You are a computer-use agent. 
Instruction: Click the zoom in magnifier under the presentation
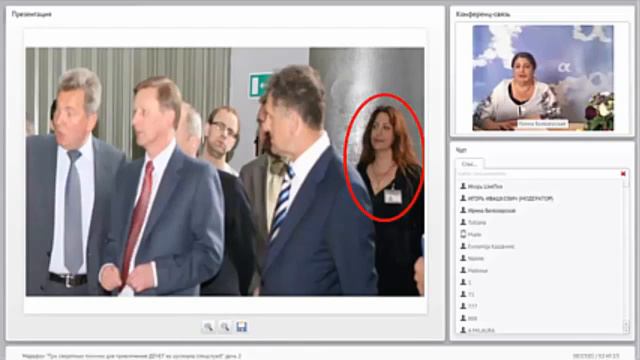(208, 327)
